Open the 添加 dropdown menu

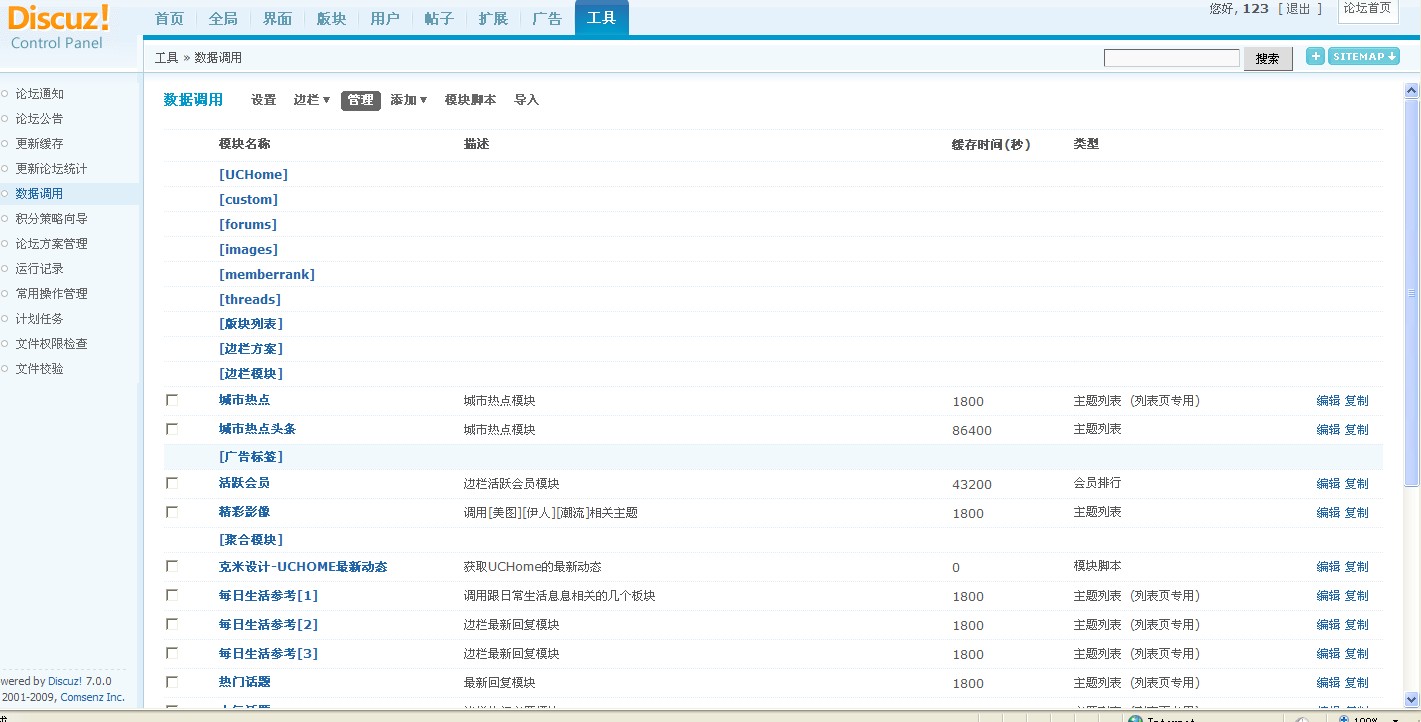[409, 100]
